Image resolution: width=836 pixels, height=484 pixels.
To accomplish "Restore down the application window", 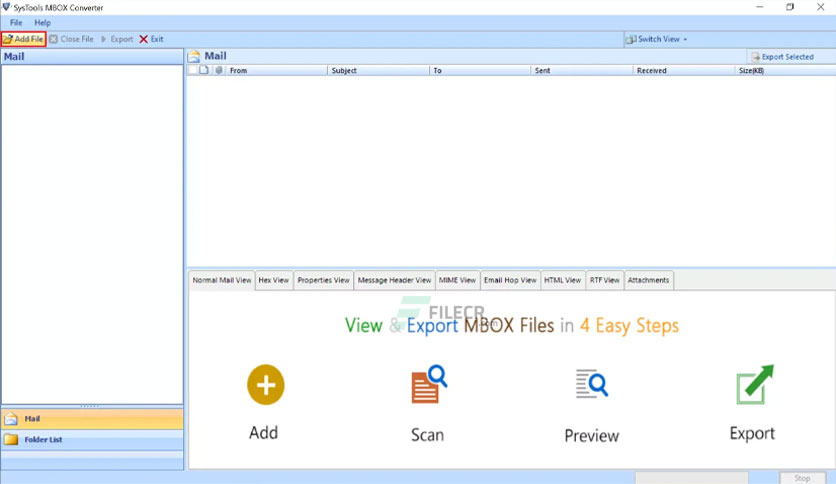I will (x=790, y=7).
